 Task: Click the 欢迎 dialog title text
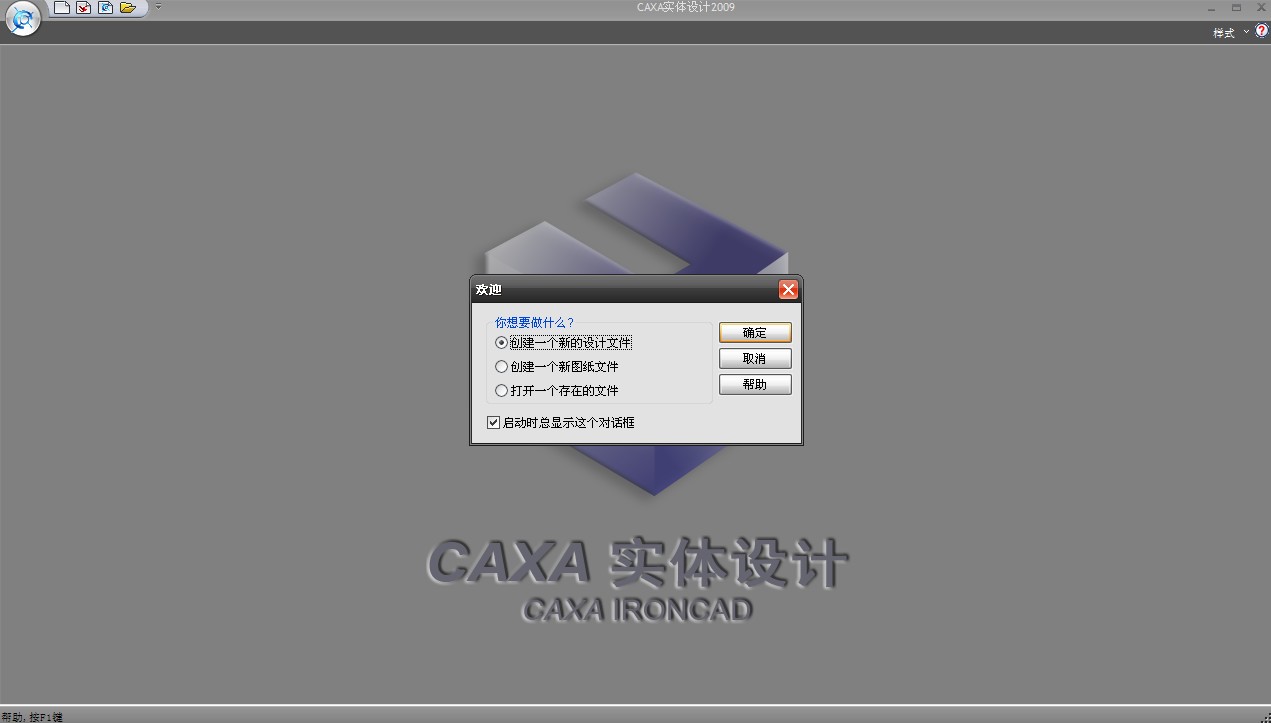[x=489, y=290]
